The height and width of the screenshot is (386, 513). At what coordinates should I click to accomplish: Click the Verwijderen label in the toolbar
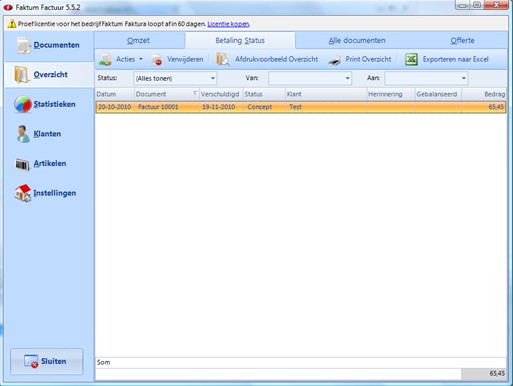pyautogui.click(x=185, y=59)
